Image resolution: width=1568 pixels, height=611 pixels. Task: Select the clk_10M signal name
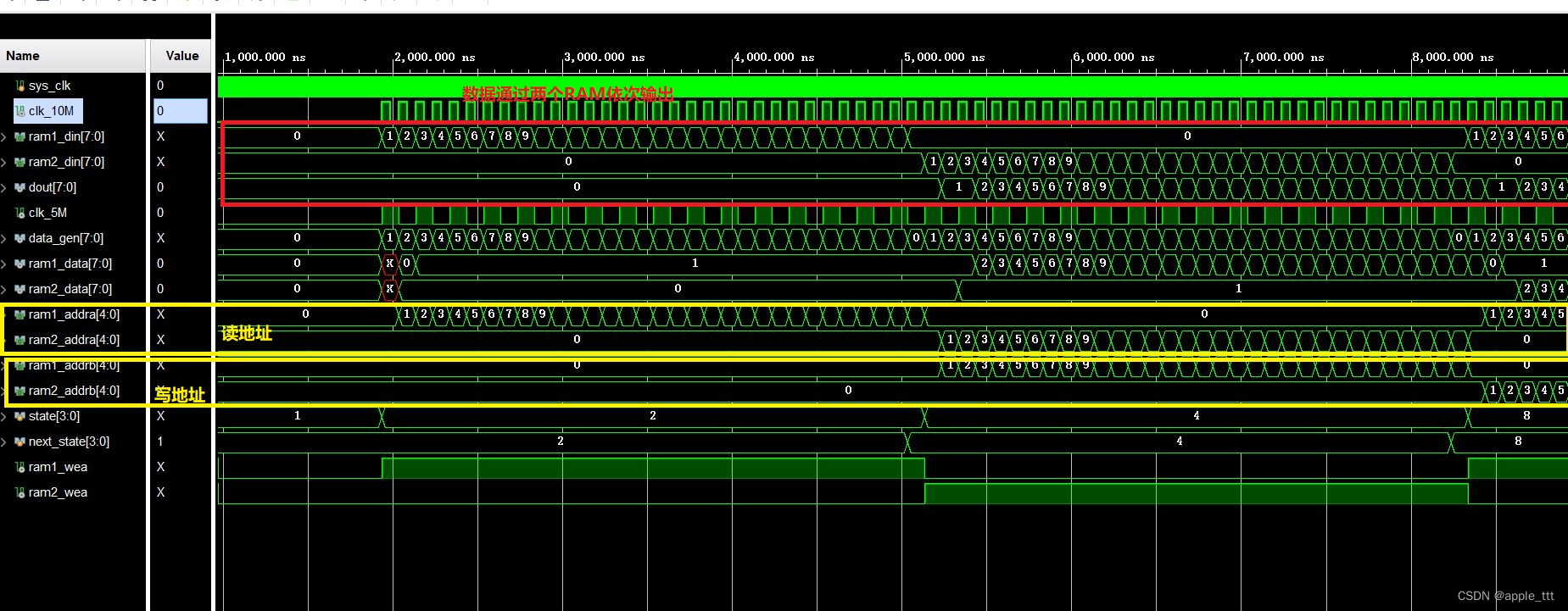coord(51,111)
